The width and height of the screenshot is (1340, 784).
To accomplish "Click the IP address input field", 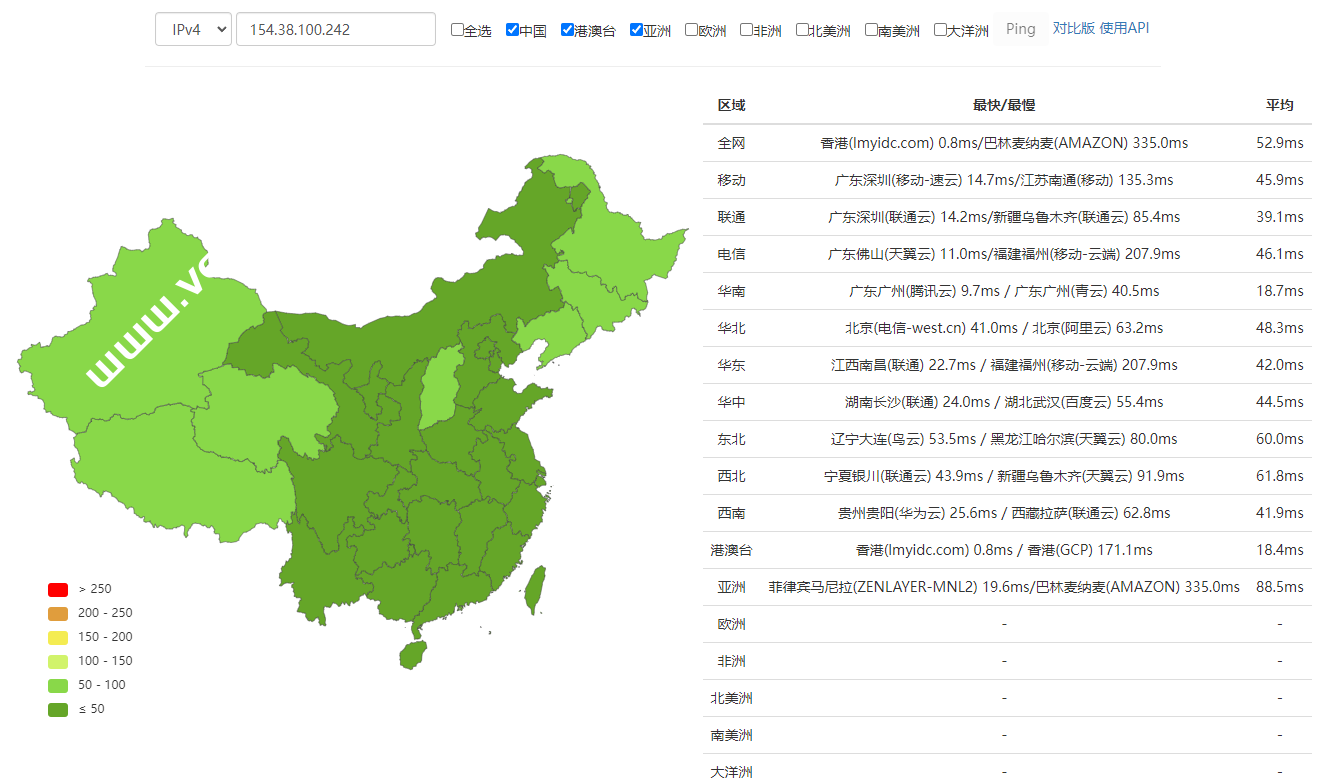I will (335, 29).
